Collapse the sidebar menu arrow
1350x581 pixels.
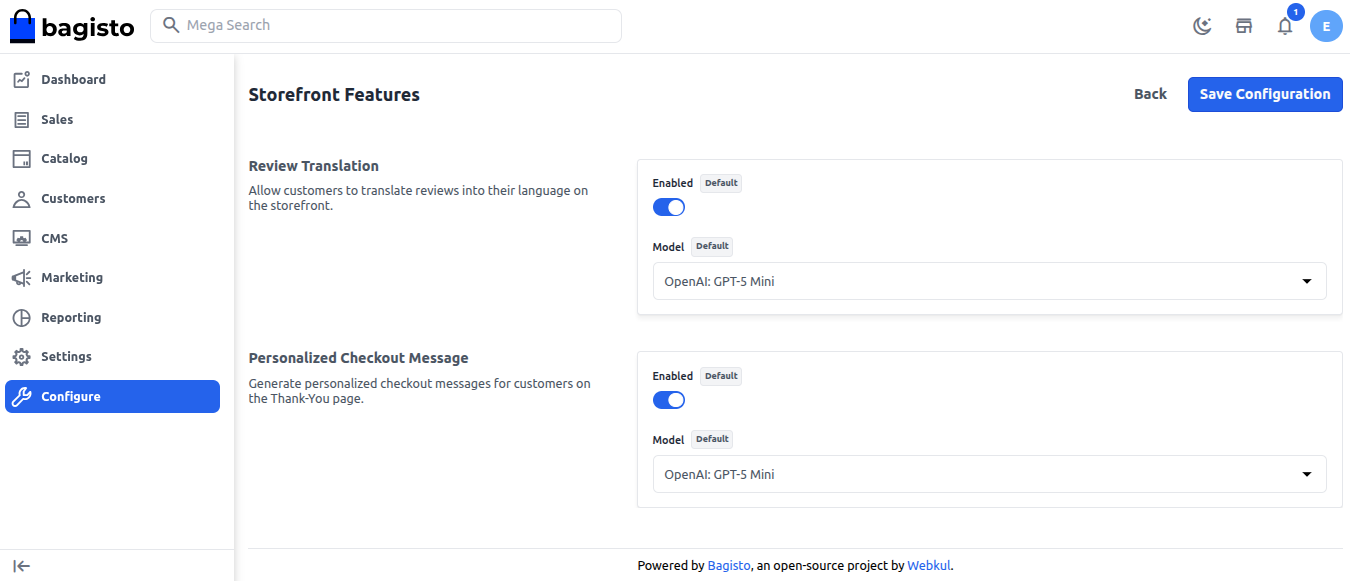pos(22,566)
